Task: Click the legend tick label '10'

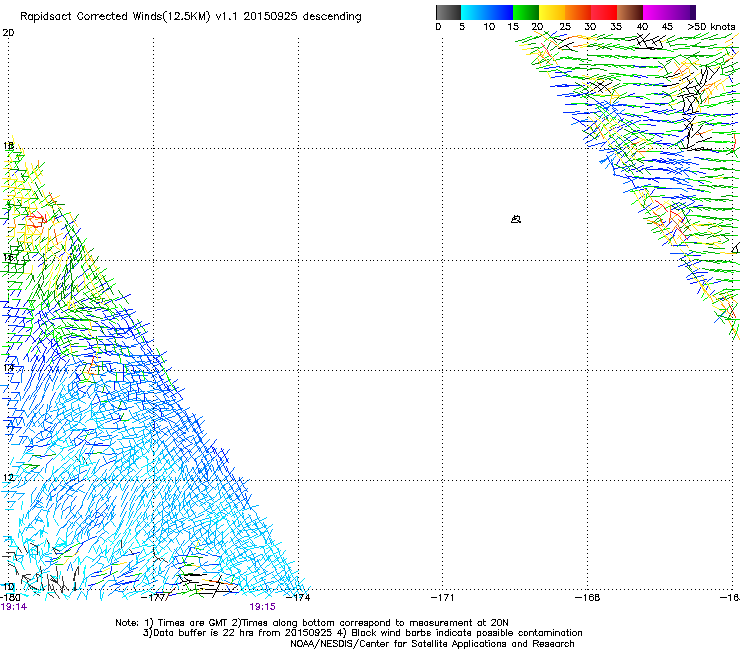Action: click(489, 27)
